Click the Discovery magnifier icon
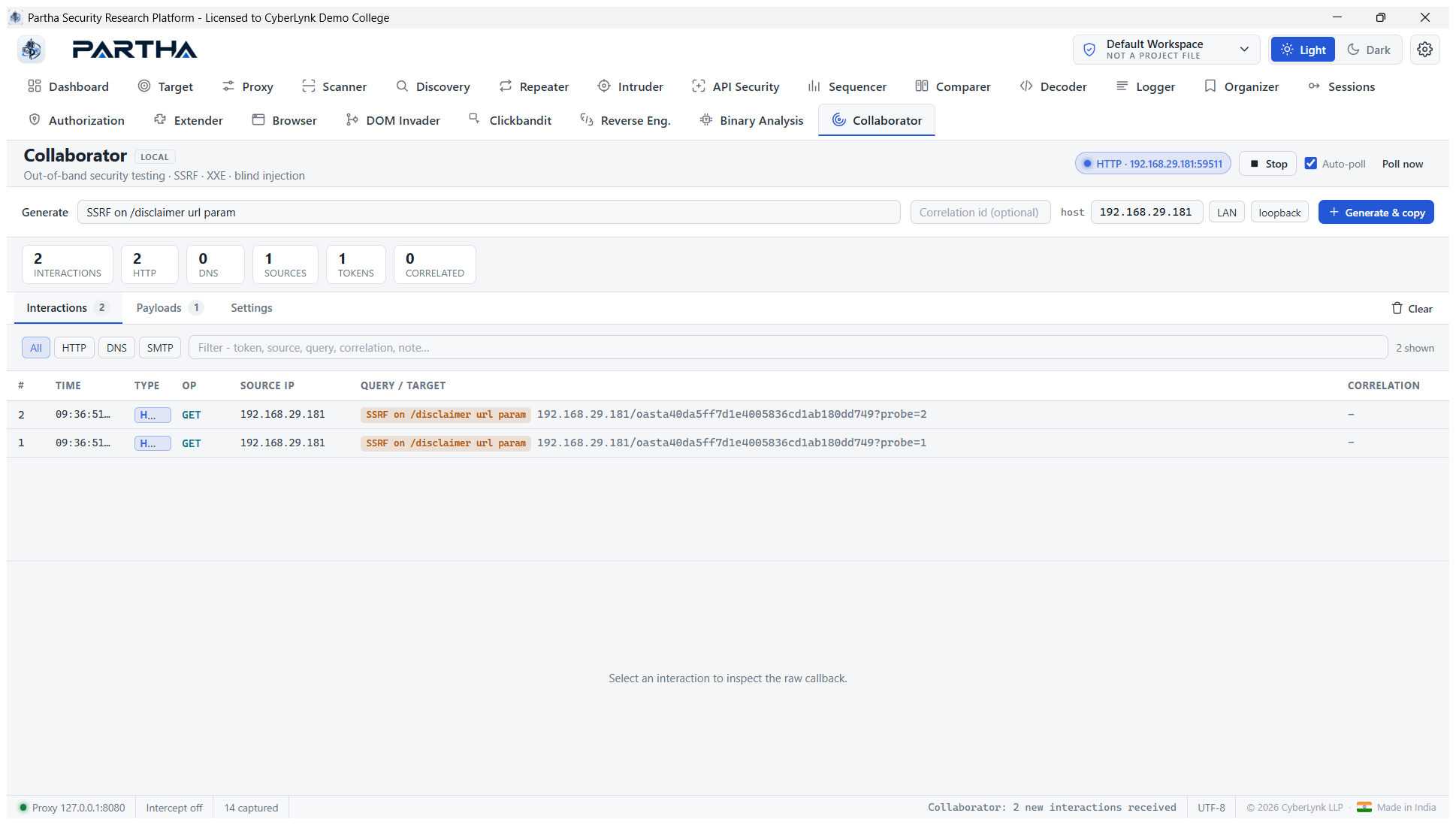 point(402,86)
